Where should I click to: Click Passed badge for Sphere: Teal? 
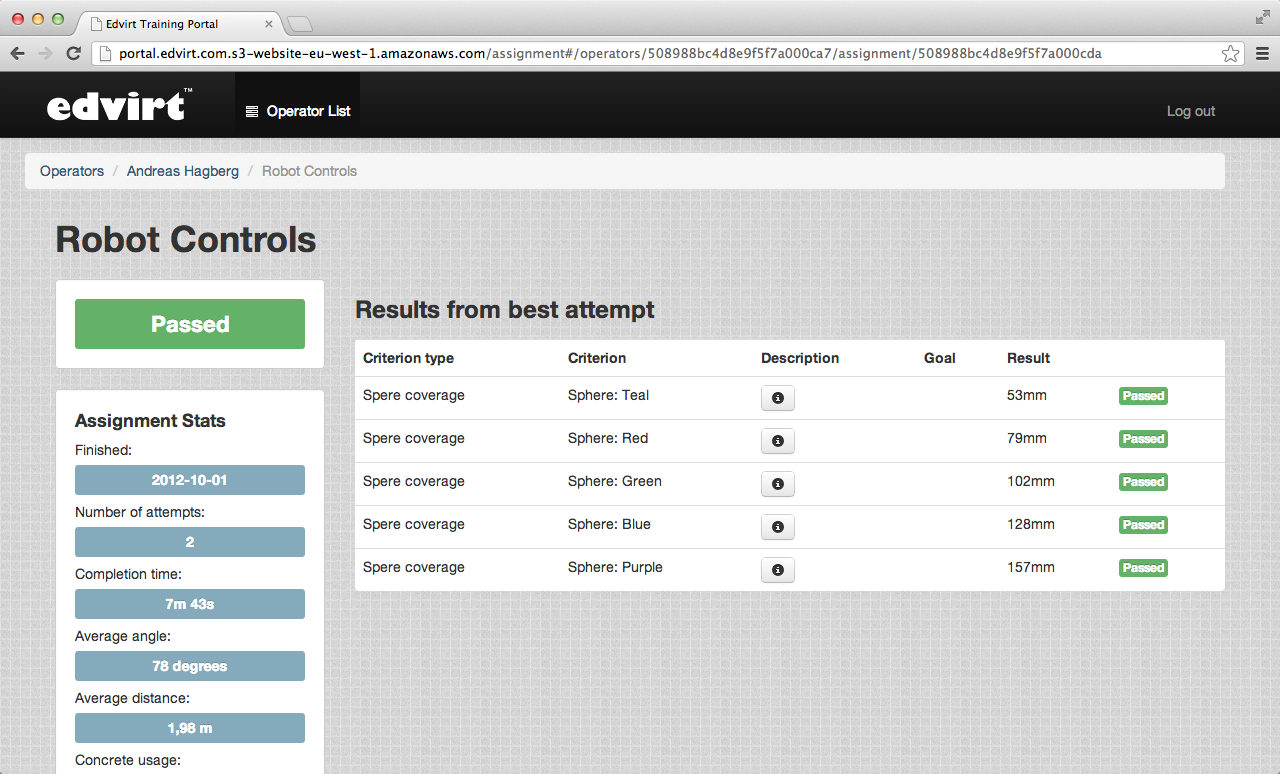[x=1143, y=396]
